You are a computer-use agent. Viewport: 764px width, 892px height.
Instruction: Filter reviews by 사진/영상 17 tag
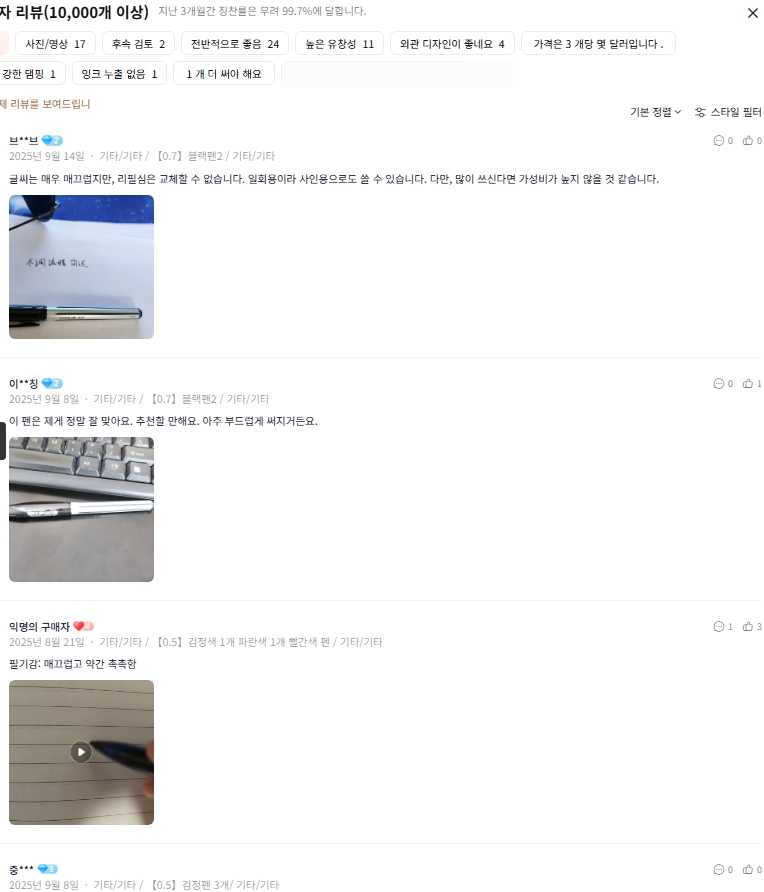55,44
